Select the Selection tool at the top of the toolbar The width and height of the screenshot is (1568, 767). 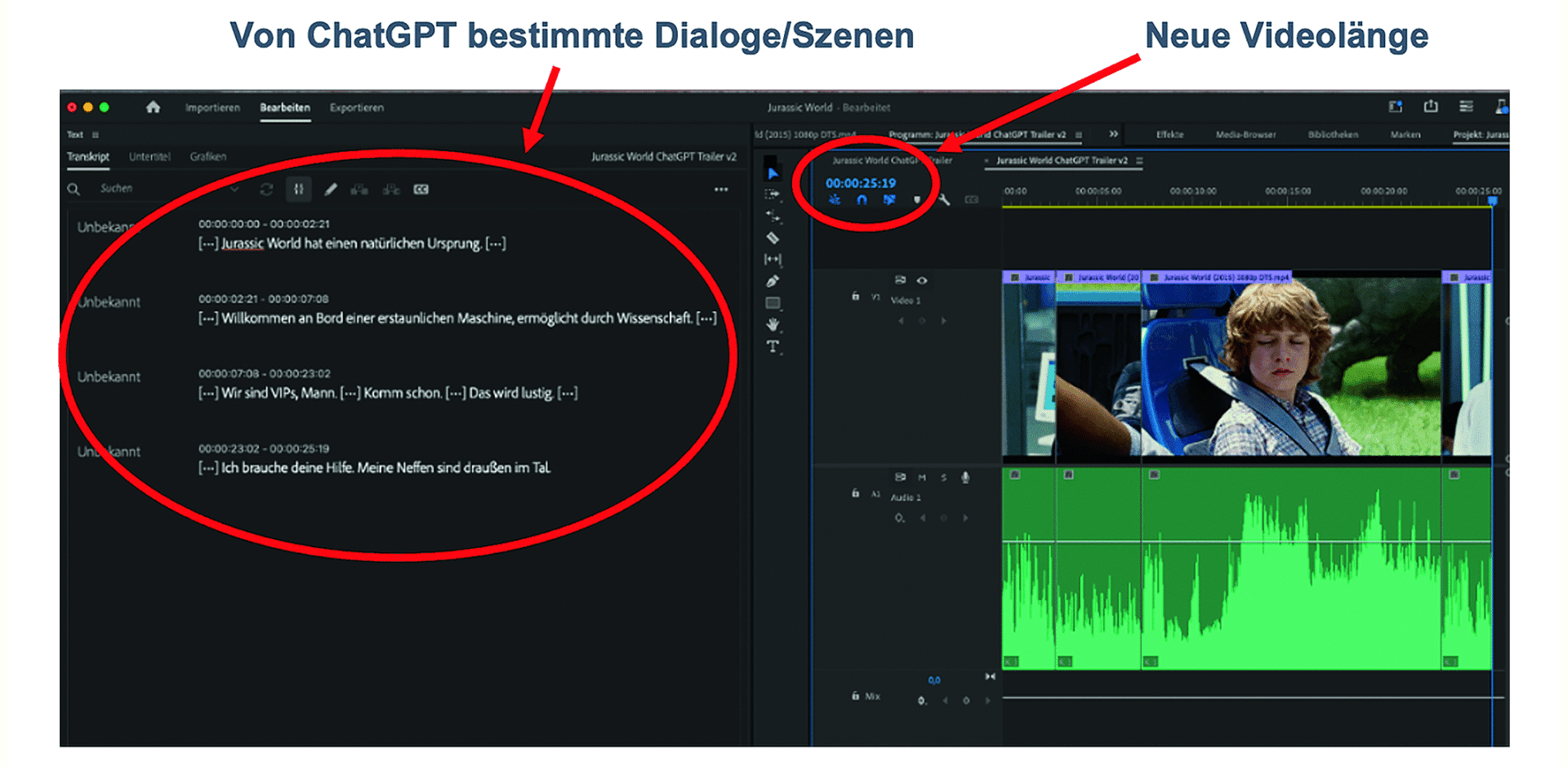point(773,172)
